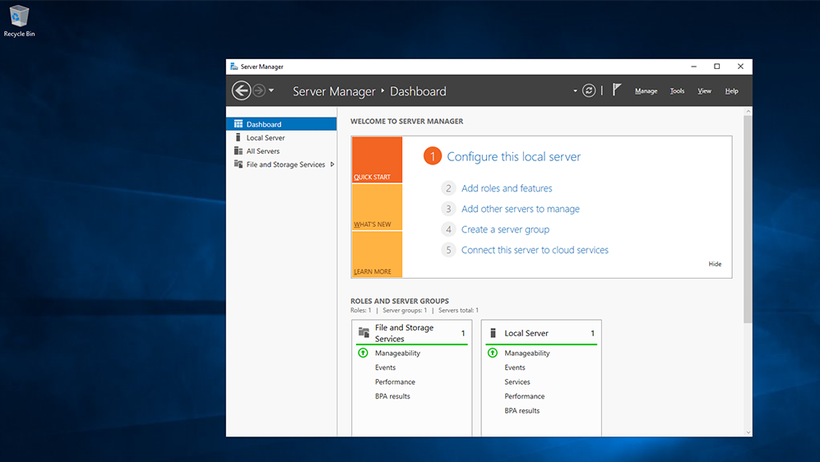
Task: Click the All Servers icon in sidebar
Action: coord(238,151)
